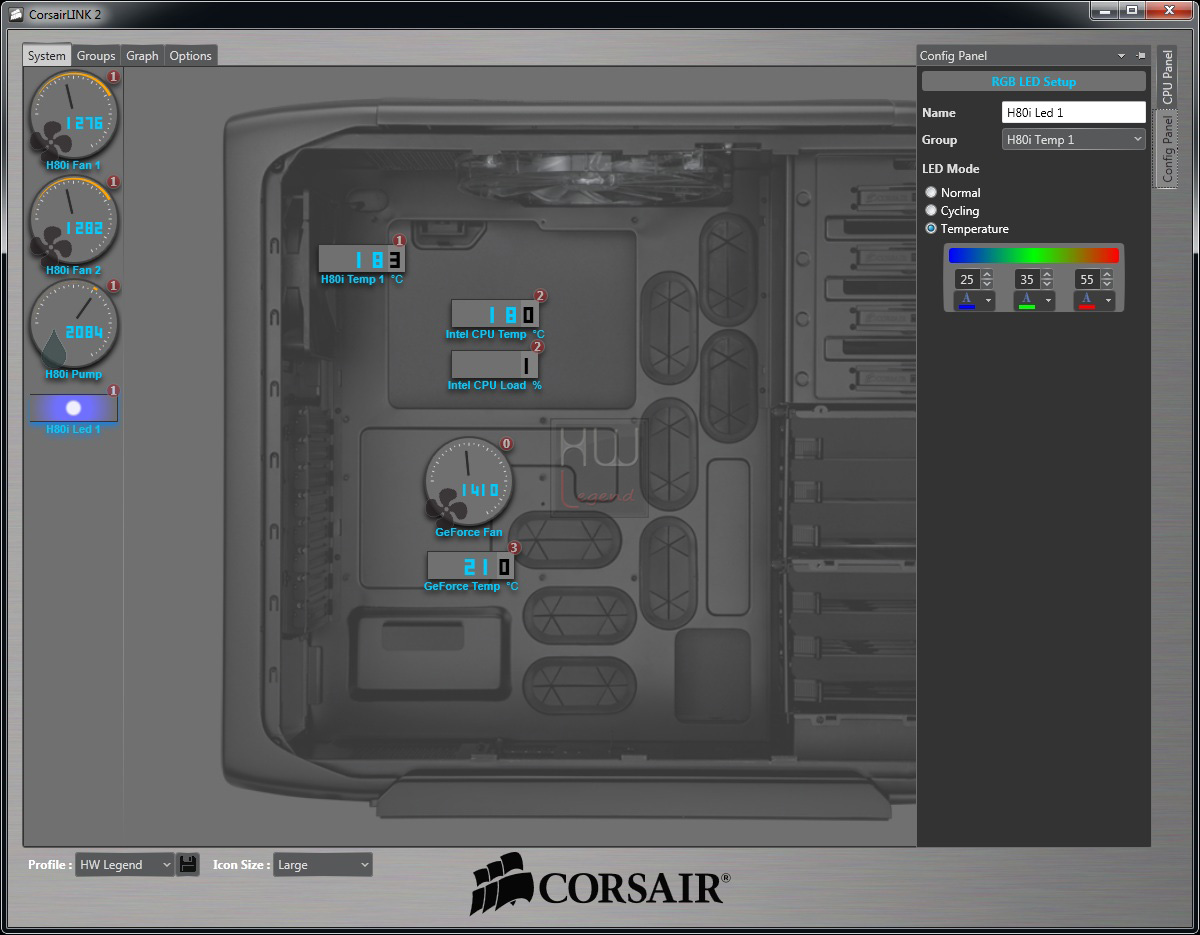This screenshot has height=935, width=1200.
Task: Click the green color swatch button
Action: point(1027,301)
